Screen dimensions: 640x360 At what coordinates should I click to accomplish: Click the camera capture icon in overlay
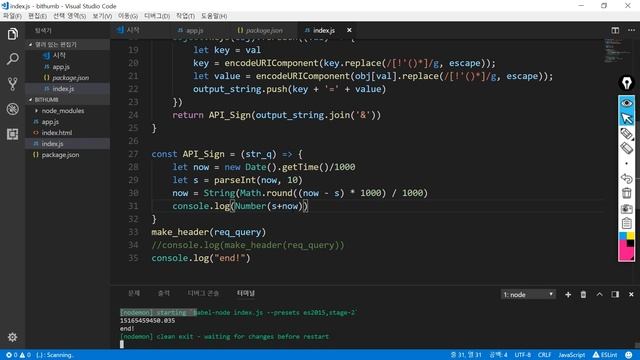tap(627, 209)
